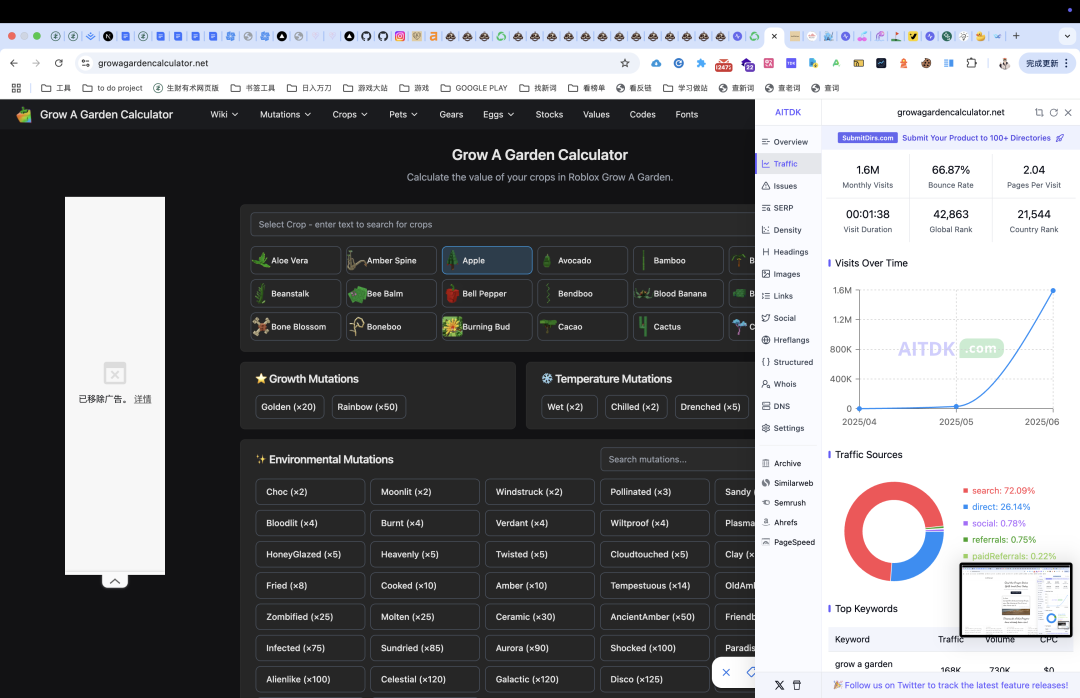Image resolution: width=1080 pixels, height=698 pixels.
Task: Click the Select Crop search field
Action: pos(503,225)
